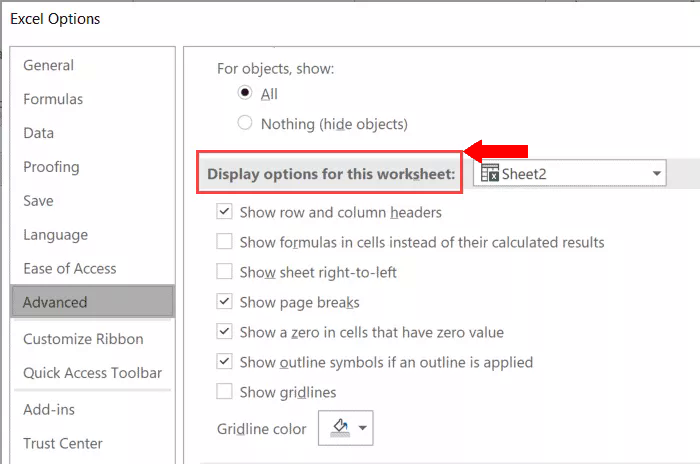Enable Show formulas in cells checkbox
700x464 pixels.
coord(224,241)
